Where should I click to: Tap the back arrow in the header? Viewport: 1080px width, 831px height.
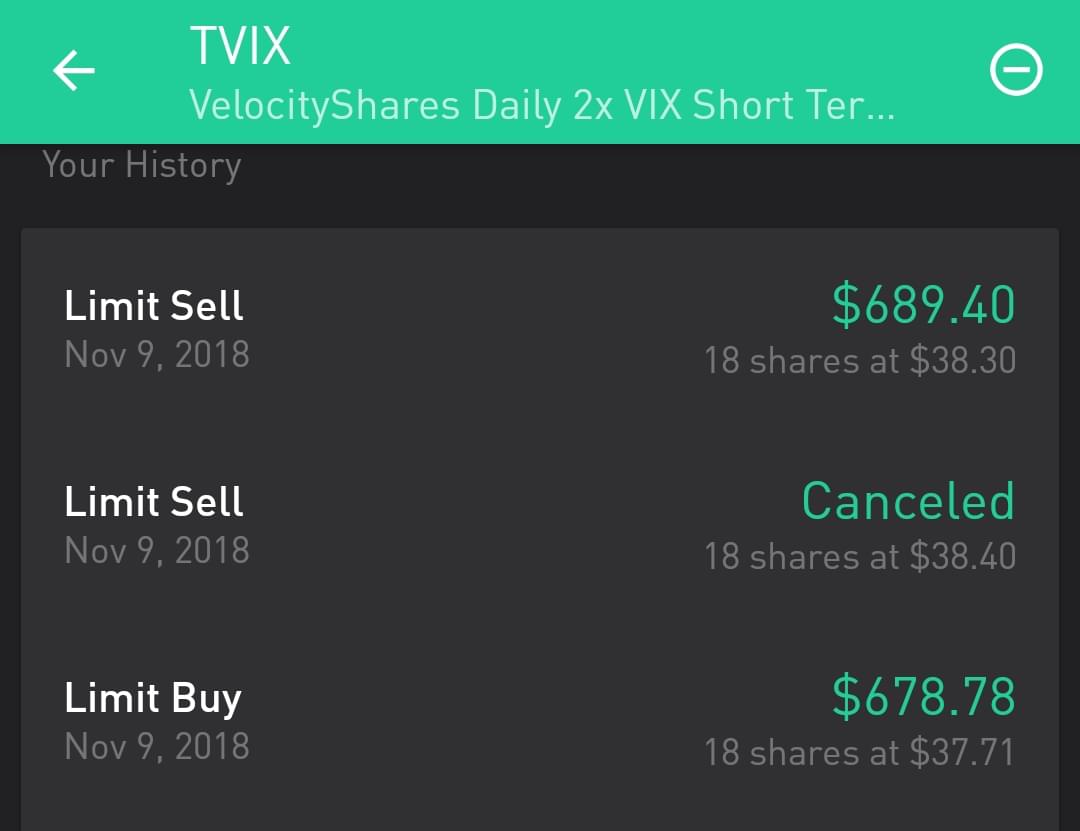point(74,71)
